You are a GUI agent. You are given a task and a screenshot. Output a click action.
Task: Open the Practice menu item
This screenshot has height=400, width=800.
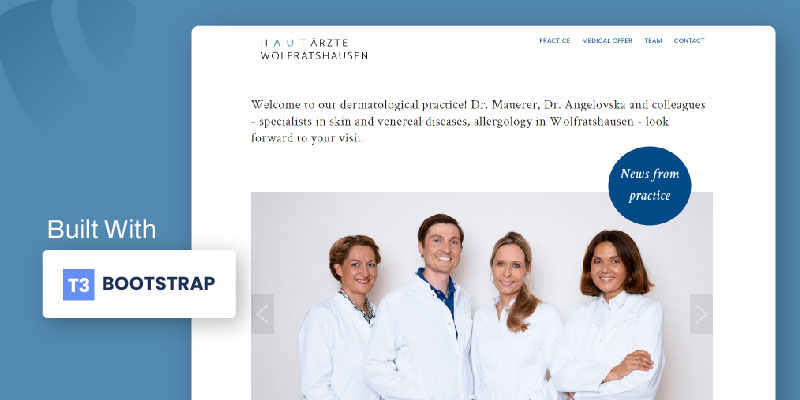[555, 41]
